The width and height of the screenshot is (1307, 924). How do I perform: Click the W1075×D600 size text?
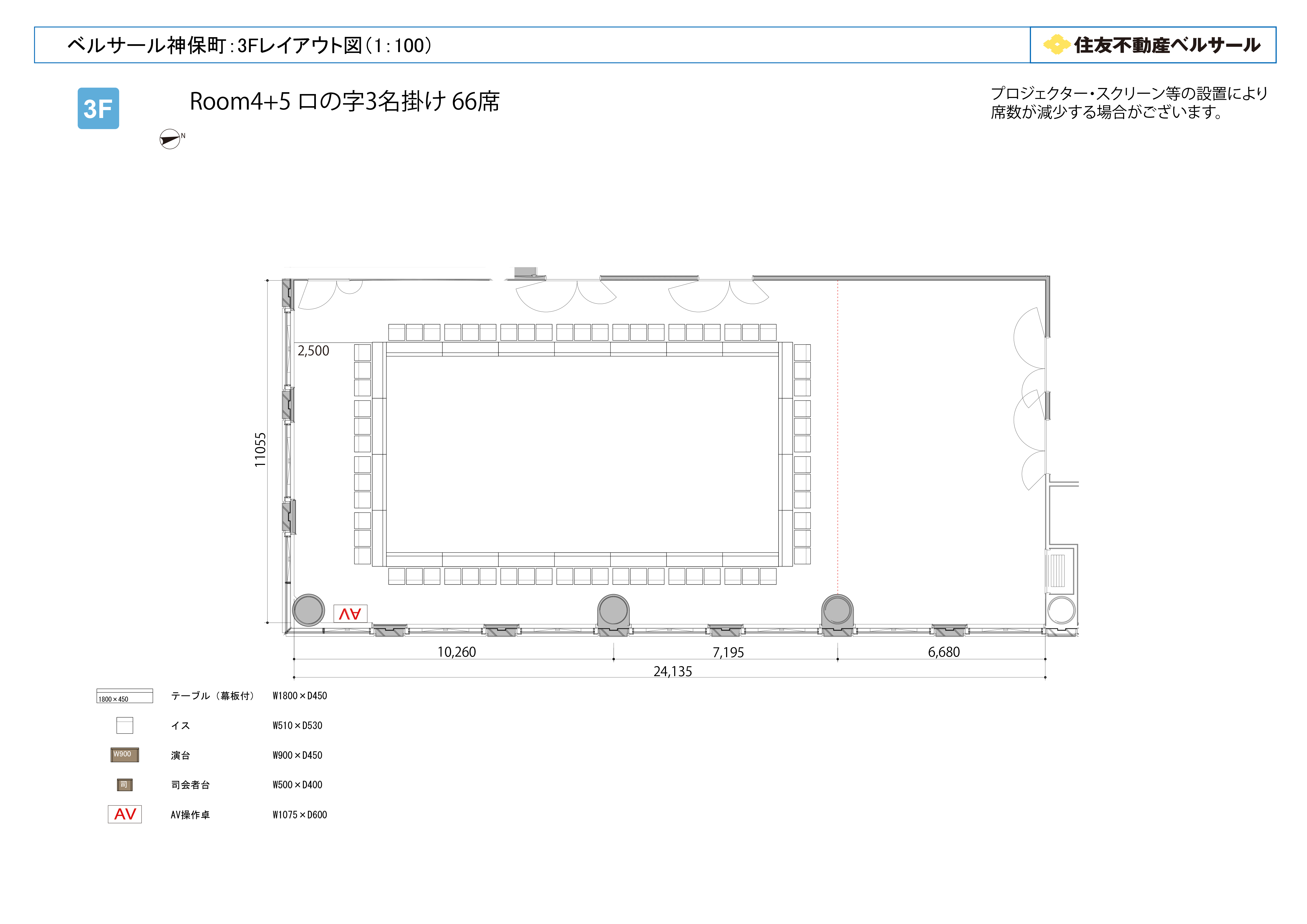pos(300,815)
